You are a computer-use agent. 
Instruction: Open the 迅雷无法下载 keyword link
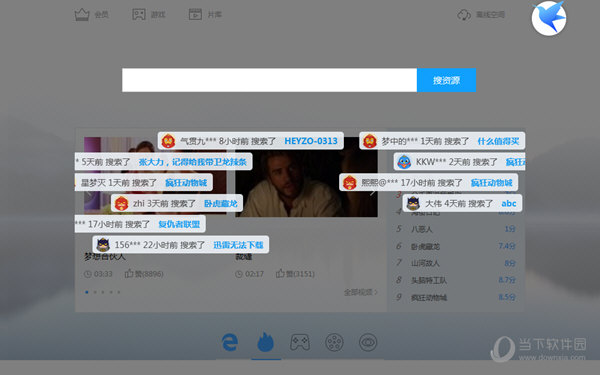pyautogui.click(x=238, y=245)
